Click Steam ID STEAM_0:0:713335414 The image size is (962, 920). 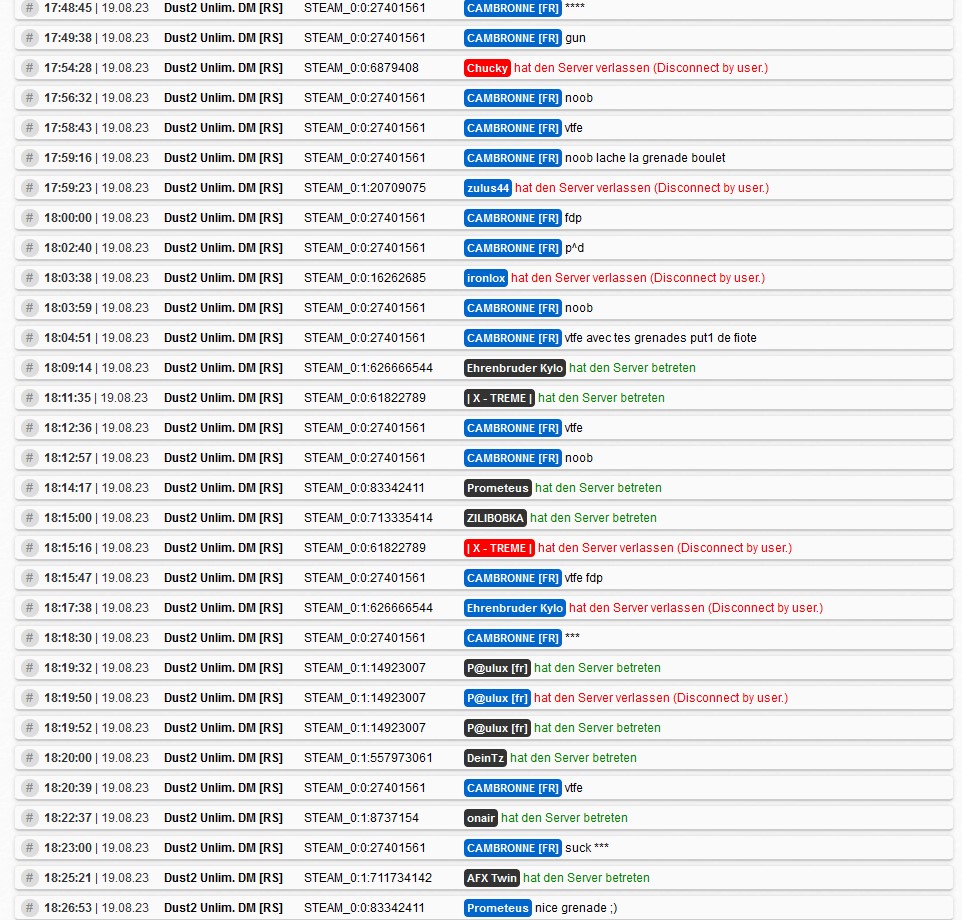pos(368,519)
